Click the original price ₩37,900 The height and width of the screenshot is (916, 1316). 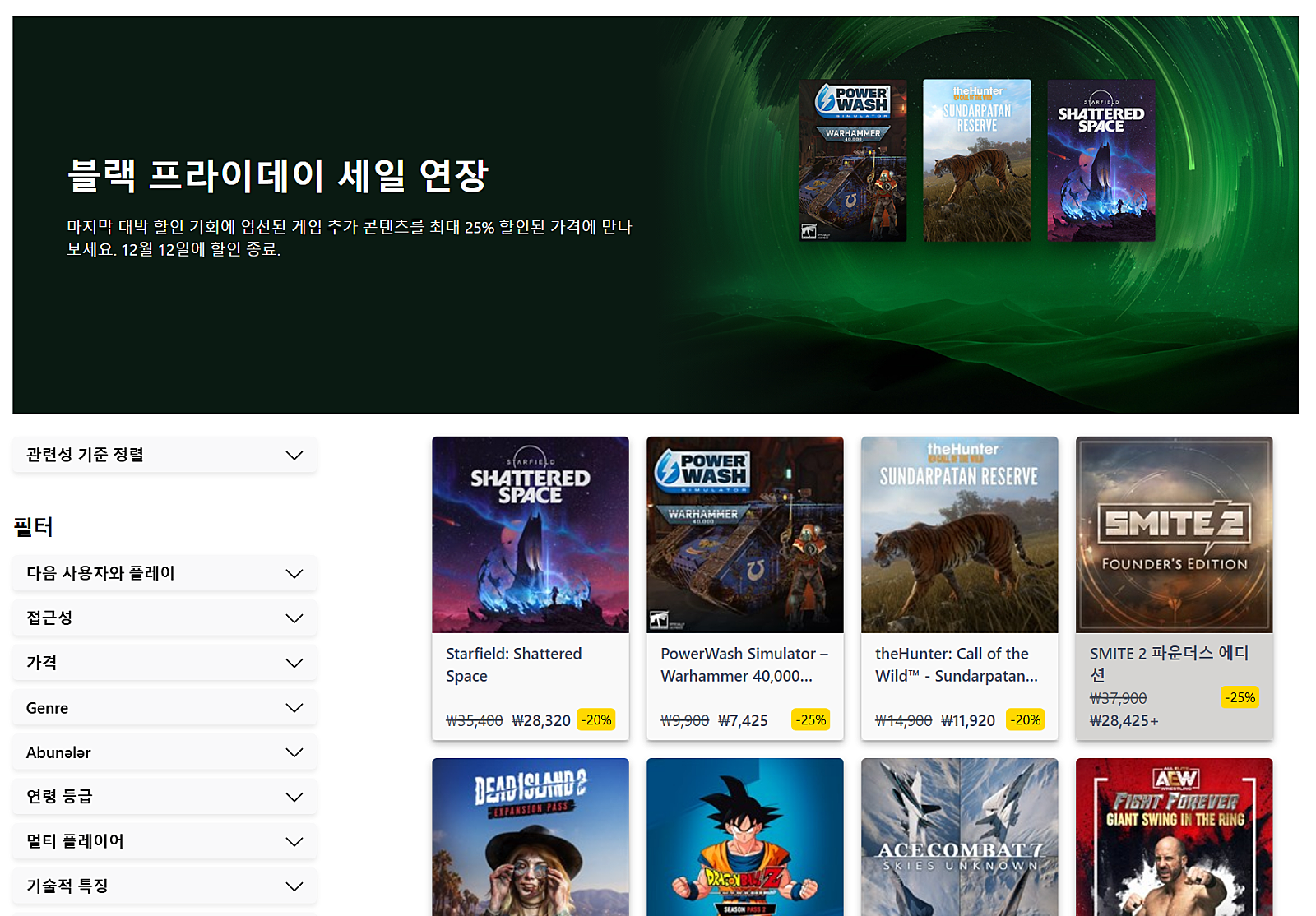pos(1118,698)
